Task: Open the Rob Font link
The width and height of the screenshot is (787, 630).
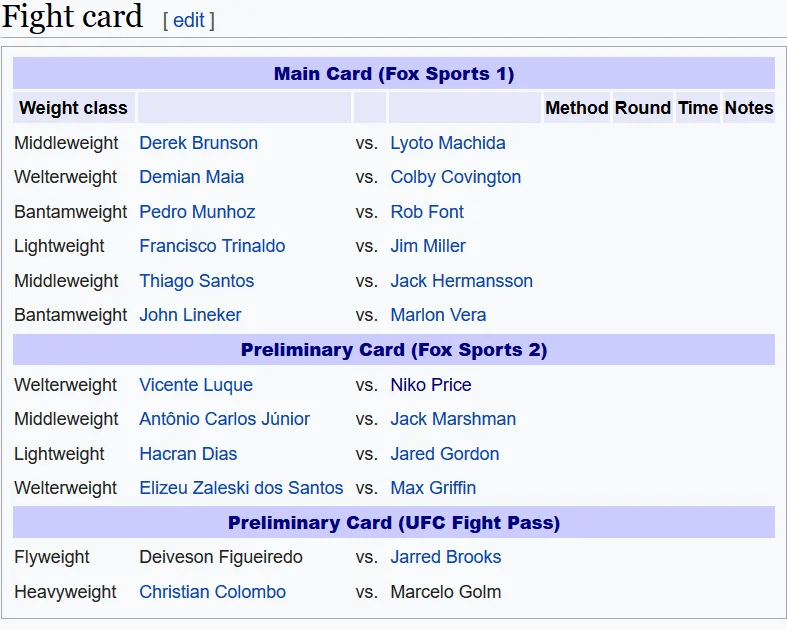Action: point(427,212)
